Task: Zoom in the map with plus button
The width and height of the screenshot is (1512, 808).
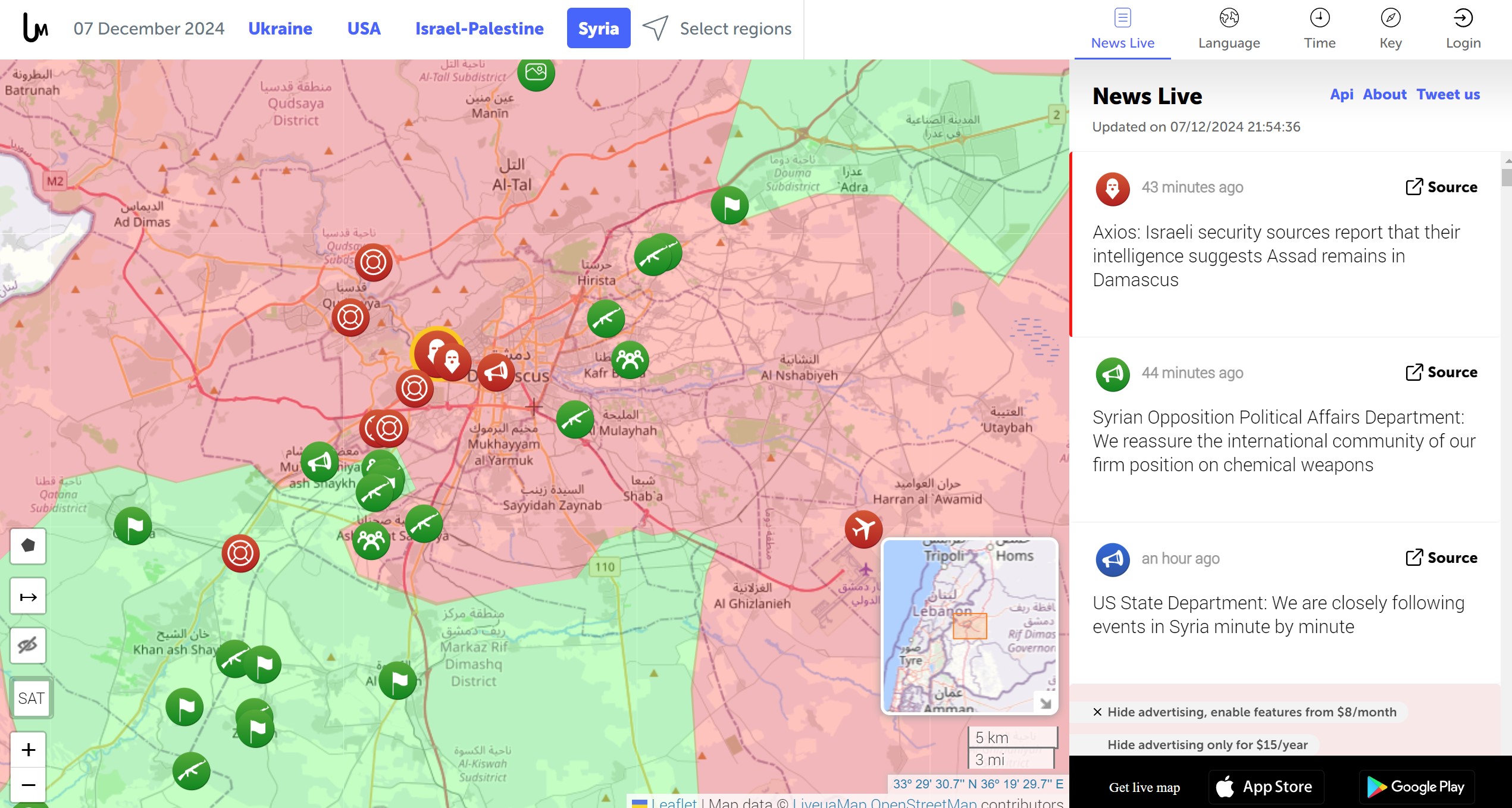Action: [28, 750]
